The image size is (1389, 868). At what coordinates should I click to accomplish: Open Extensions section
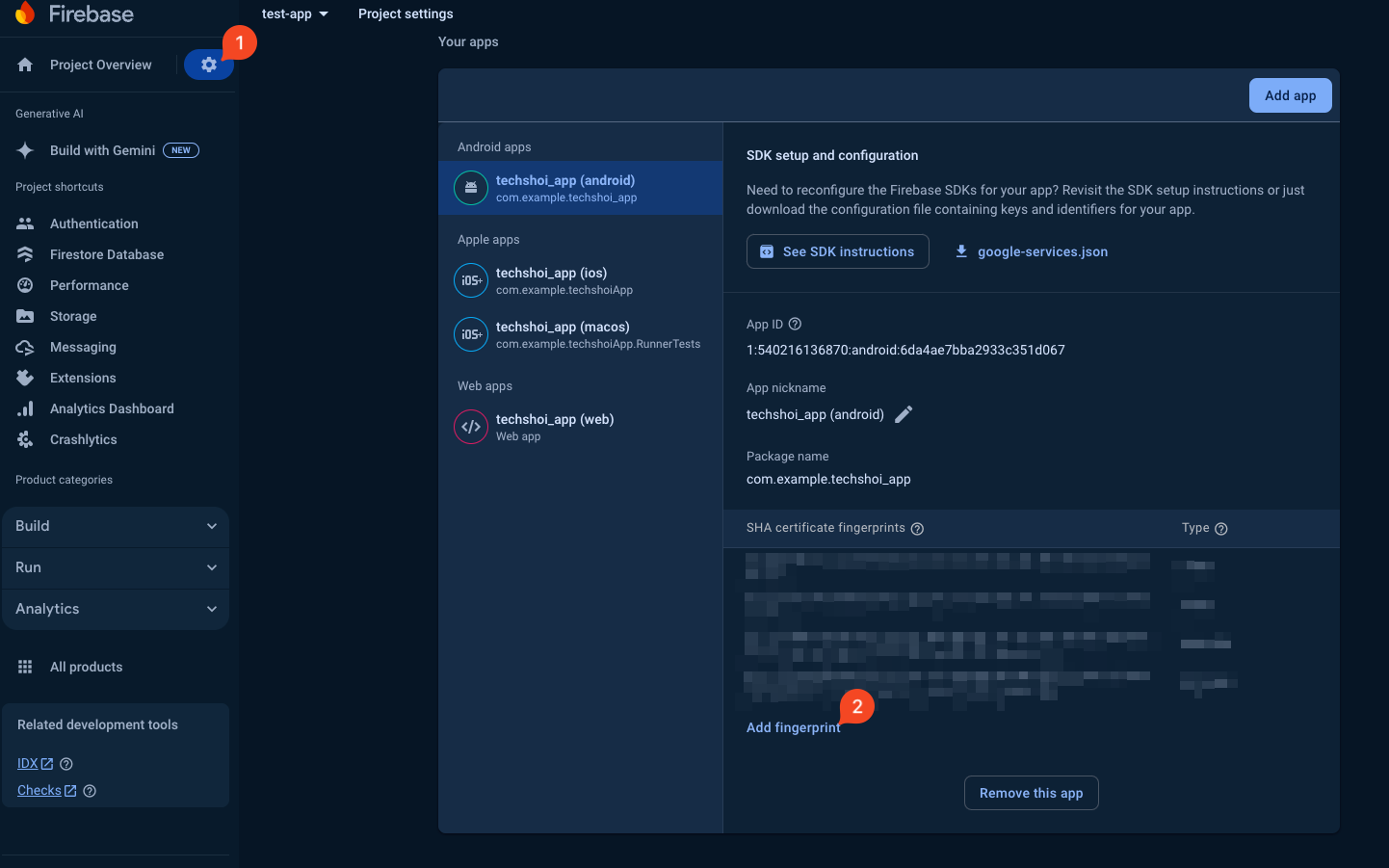coord(83,378)
